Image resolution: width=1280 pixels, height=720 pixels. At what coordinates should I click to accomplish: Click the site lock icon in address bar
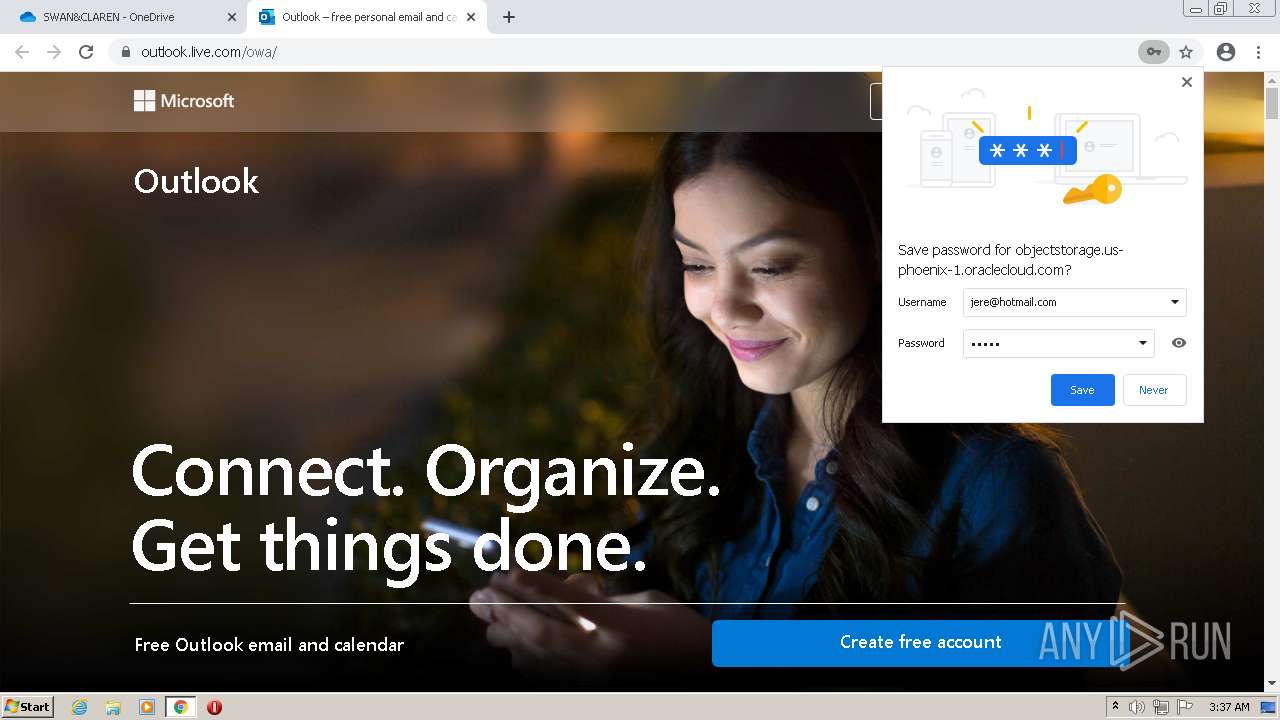125,52
